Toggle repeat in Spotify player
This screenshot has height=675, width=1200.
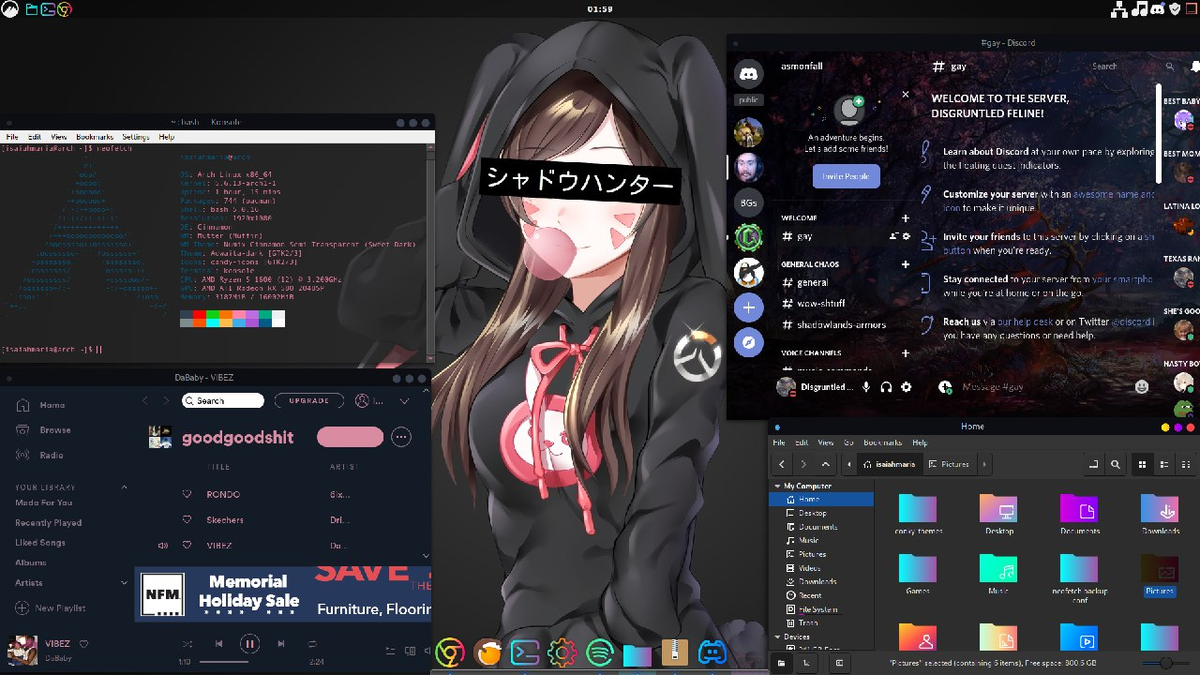tap(312, 644)
